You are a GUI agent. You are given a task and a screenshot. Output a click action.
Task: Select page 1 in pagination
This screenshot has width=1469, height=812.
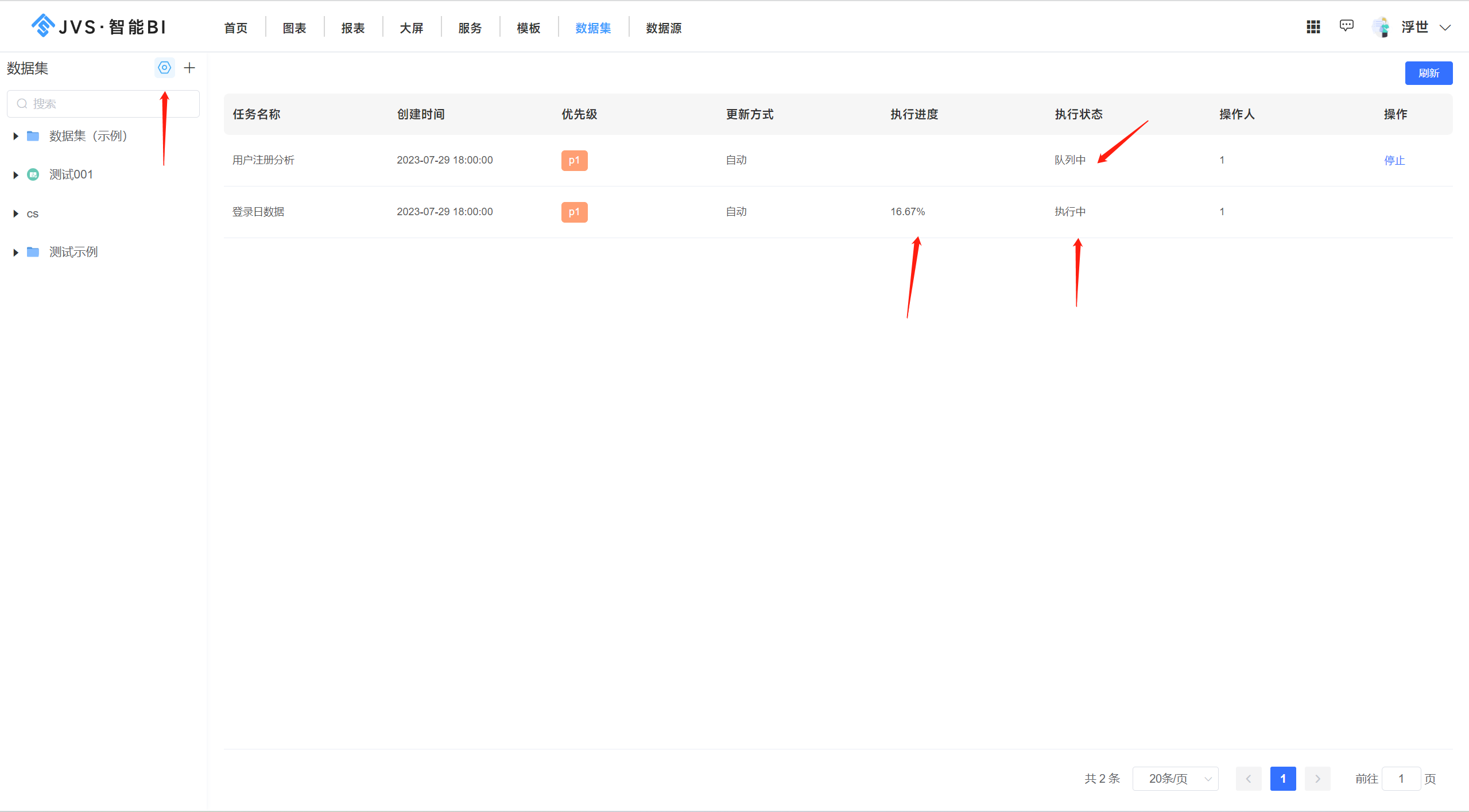click(x=1283, y=778)
